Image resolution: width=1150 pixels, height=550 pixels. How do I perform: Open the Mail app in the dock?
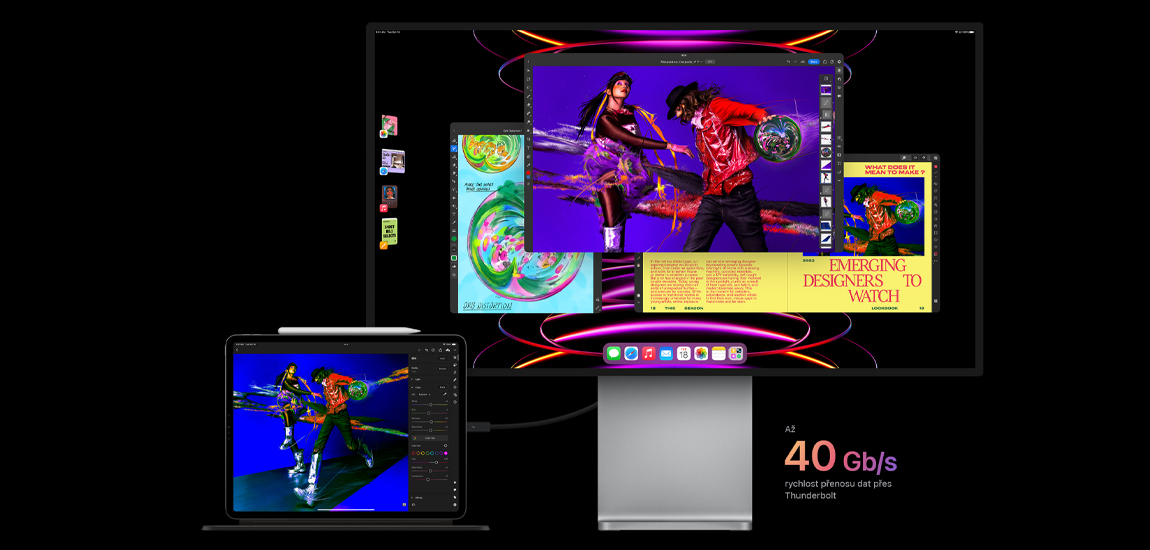[666, 354]
